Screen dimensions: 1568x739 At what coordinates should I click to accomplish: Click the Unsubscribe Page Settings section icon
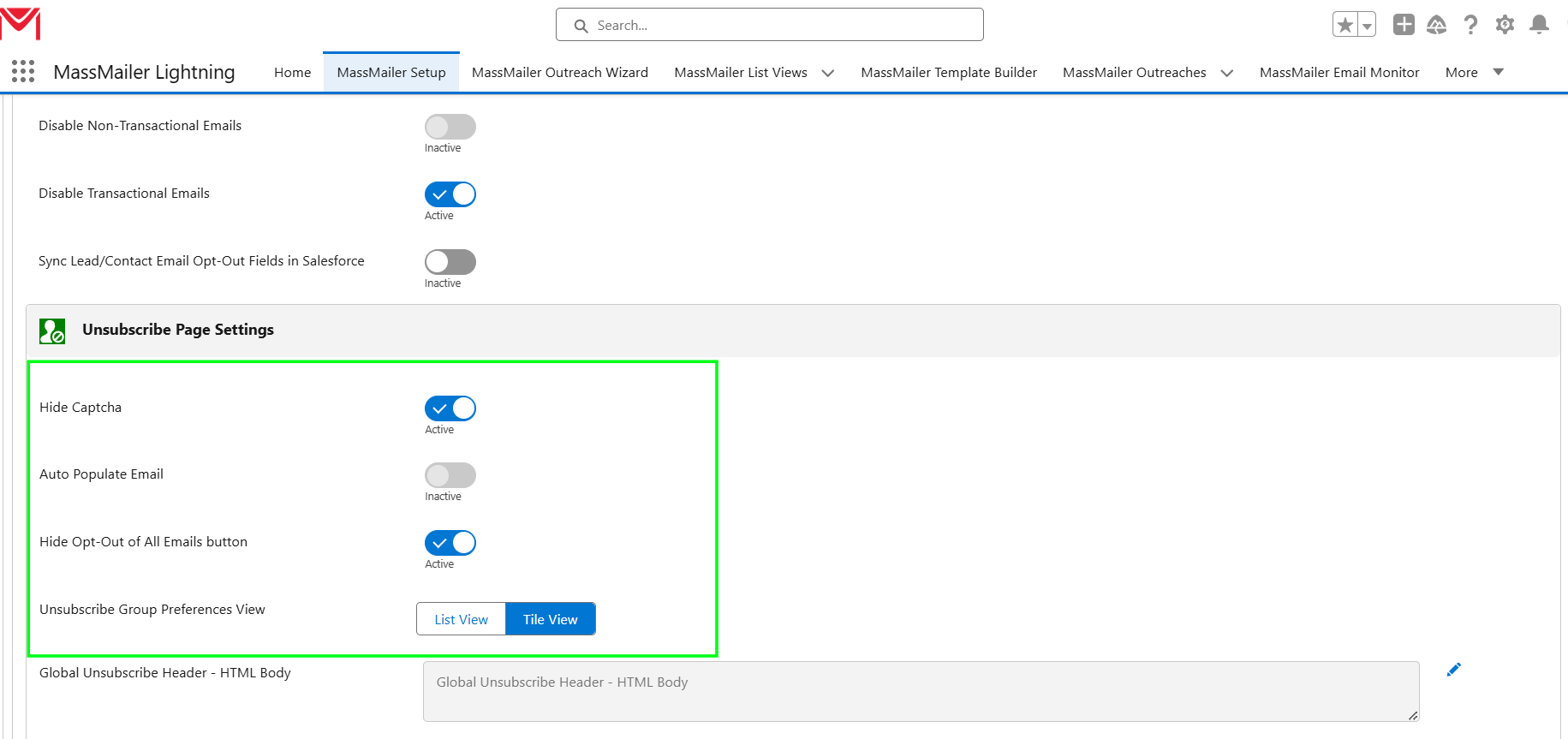[x=52, y=331]
